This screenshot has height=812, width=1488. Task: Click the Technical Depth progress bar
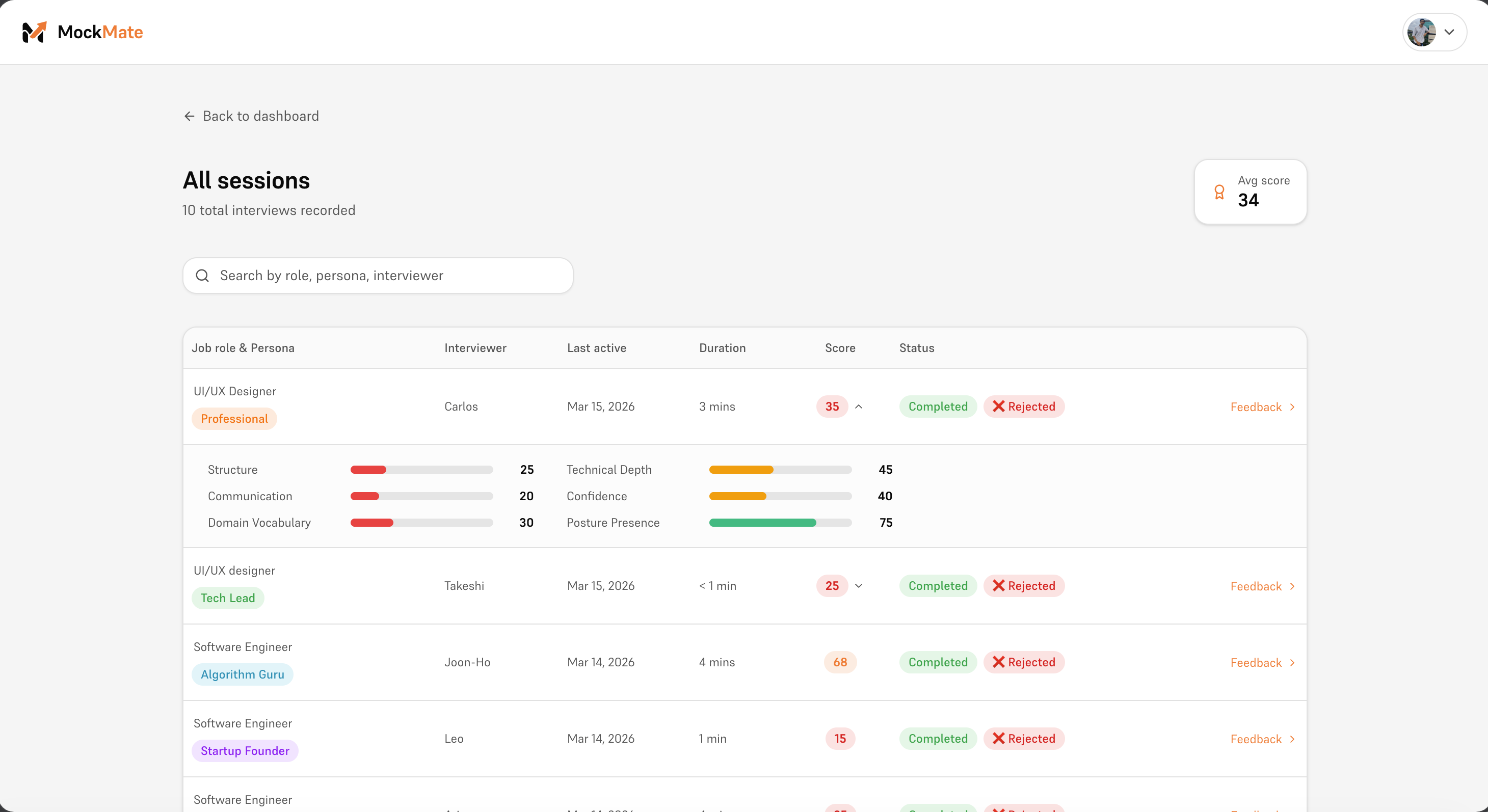(x=780, y=470)
